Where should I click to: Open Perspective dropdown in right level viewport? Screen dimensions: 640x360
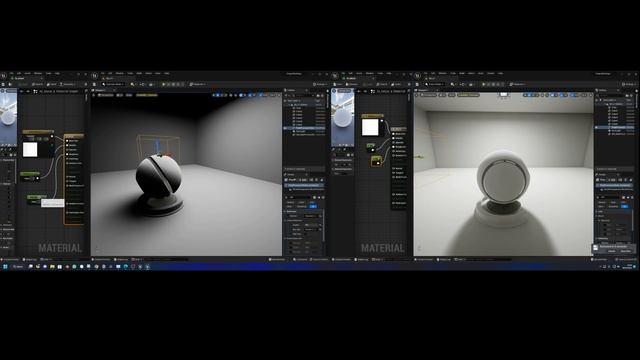click(x=429, y=95)
